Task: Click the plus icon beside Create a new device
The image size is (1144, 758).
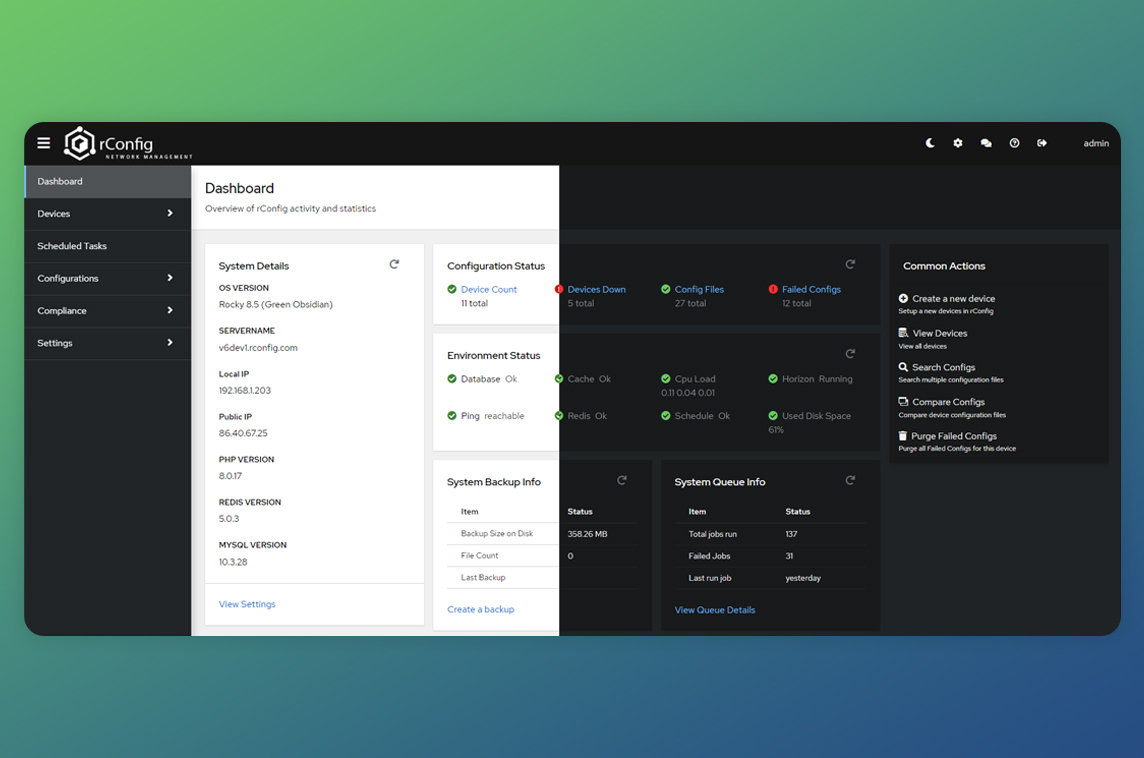Action: point(903,298)
